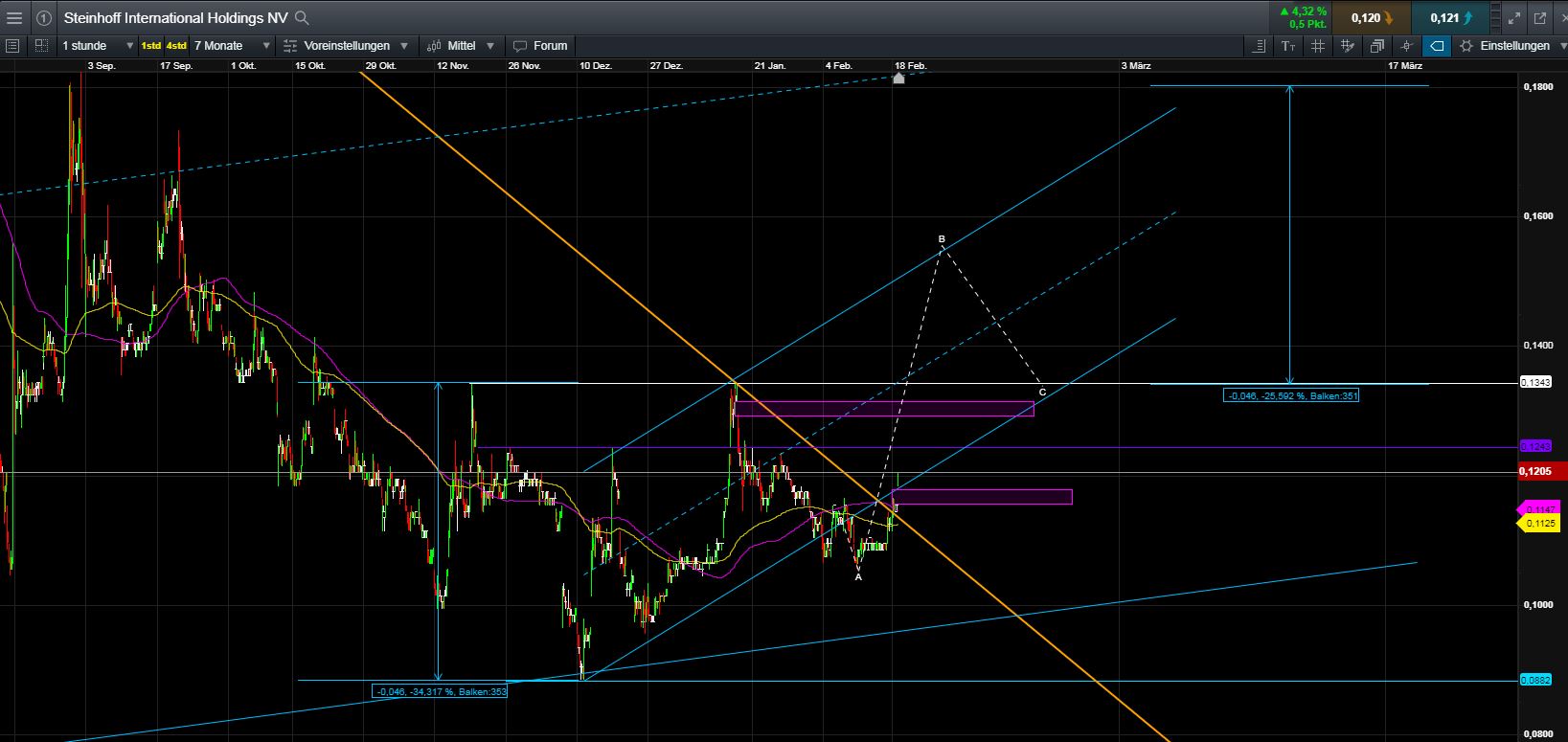
Task: Click the 3 März date on time axis
Action: pos(1136,65)
